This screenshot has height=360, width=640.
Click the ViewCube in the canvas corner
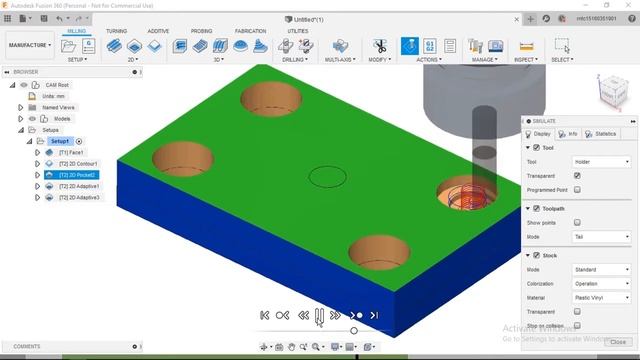[x=613, y=92]
